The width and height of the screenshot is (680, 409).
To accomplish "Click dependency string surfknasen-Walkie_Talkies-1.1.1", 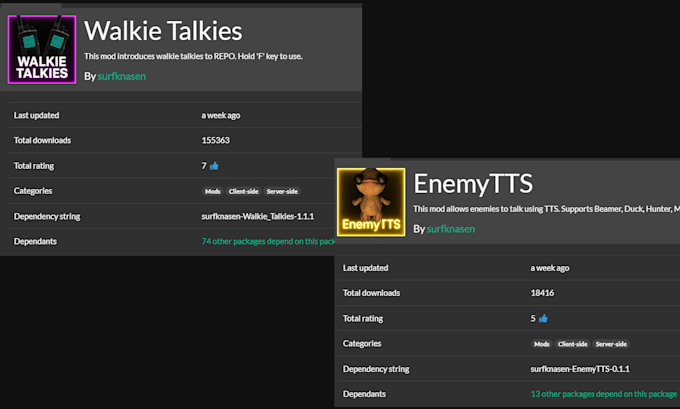I will tap(258, 216).
